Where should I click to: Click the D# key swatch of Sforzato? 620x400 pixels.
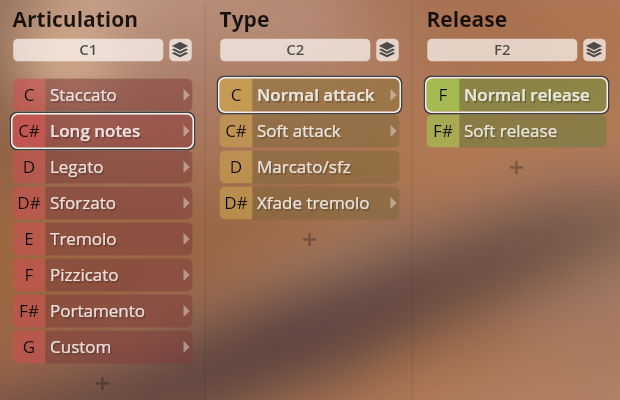tap(29, 203)
